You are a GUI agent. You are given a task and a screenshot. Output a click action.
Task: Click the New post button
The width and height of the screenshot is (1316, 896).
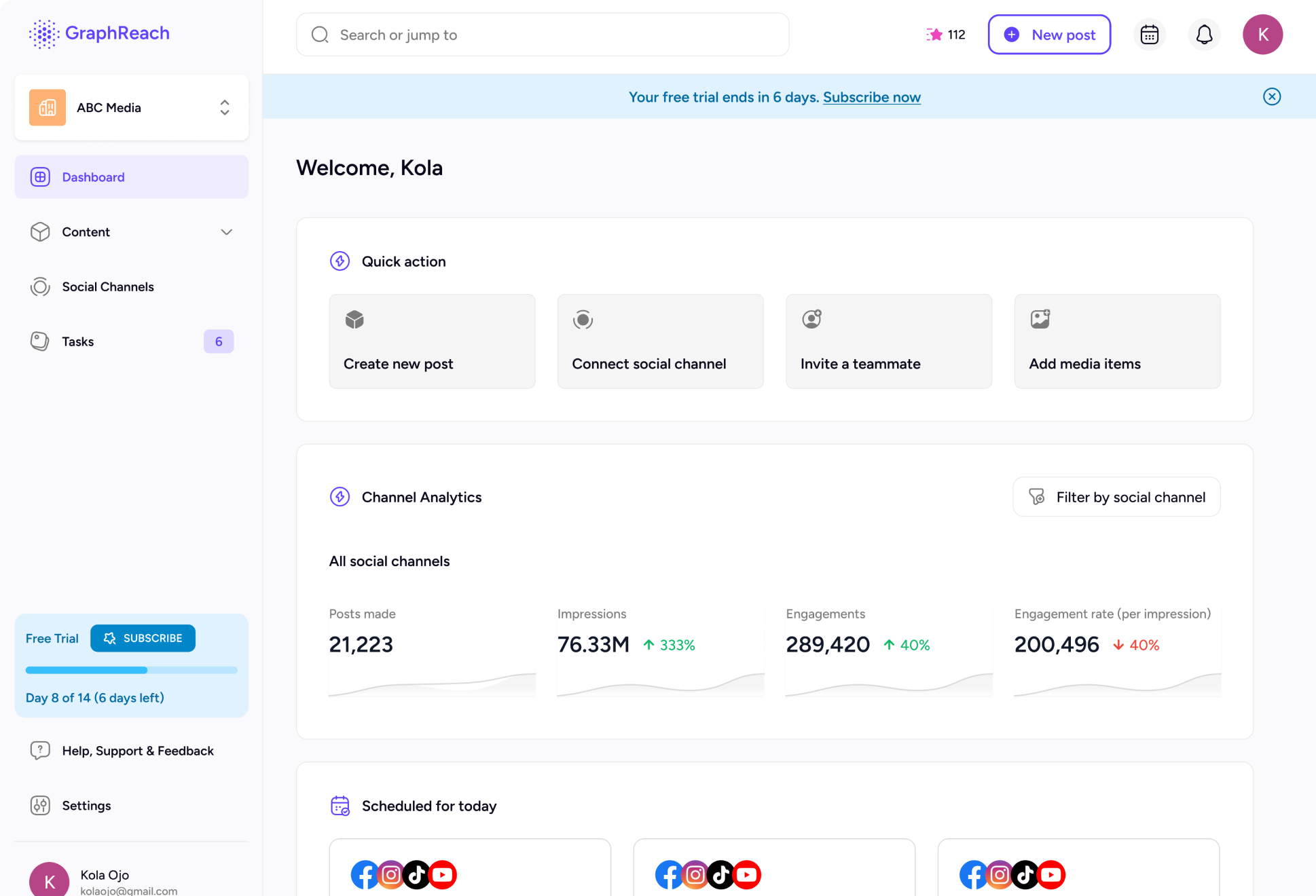pyautogui.click(x=1049, y=35)
